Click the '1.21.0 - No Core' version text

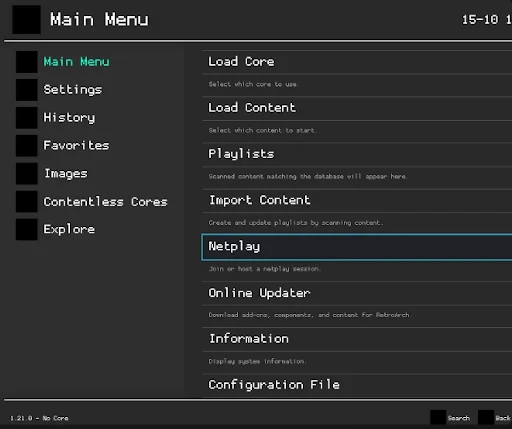pyautogui.click(x=39, y=418)
